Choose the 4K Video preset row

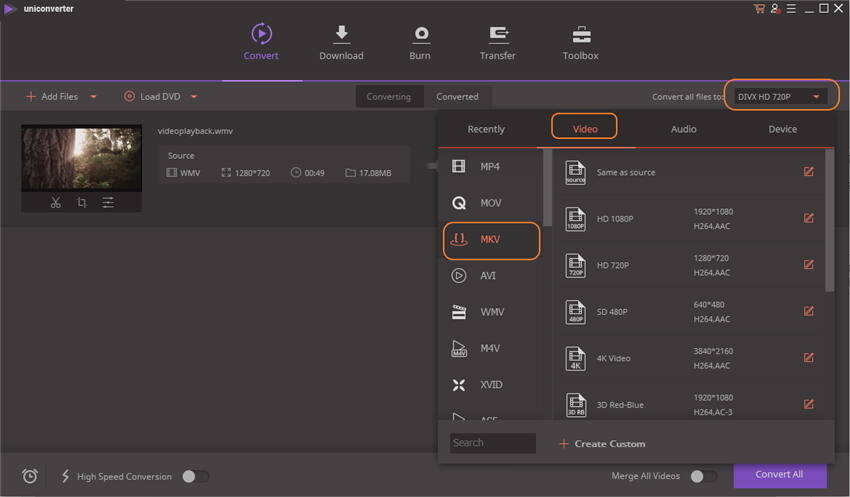coord(689,358)
